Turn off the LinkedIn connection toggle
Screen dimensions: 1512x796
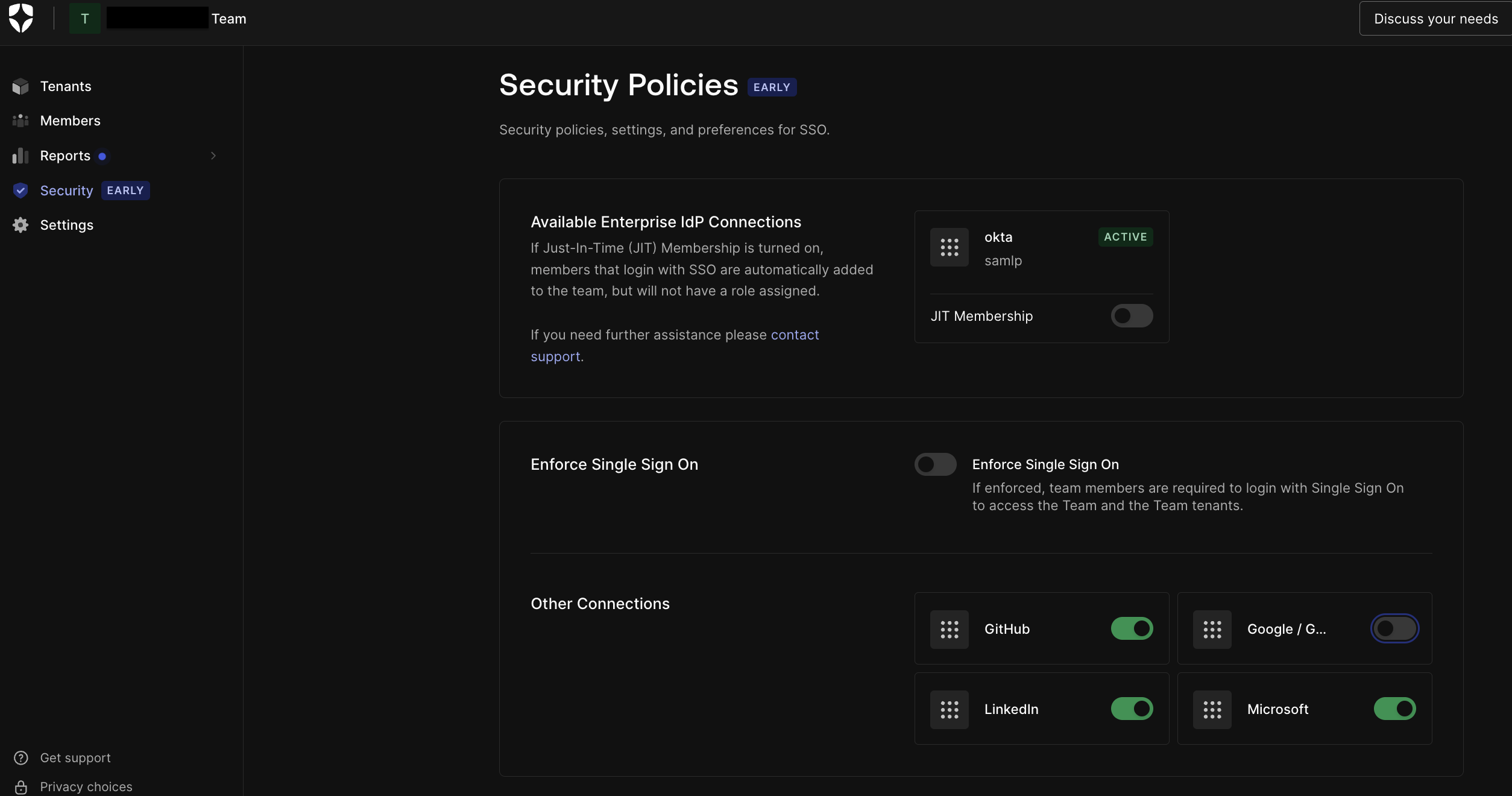(1132, 709)
